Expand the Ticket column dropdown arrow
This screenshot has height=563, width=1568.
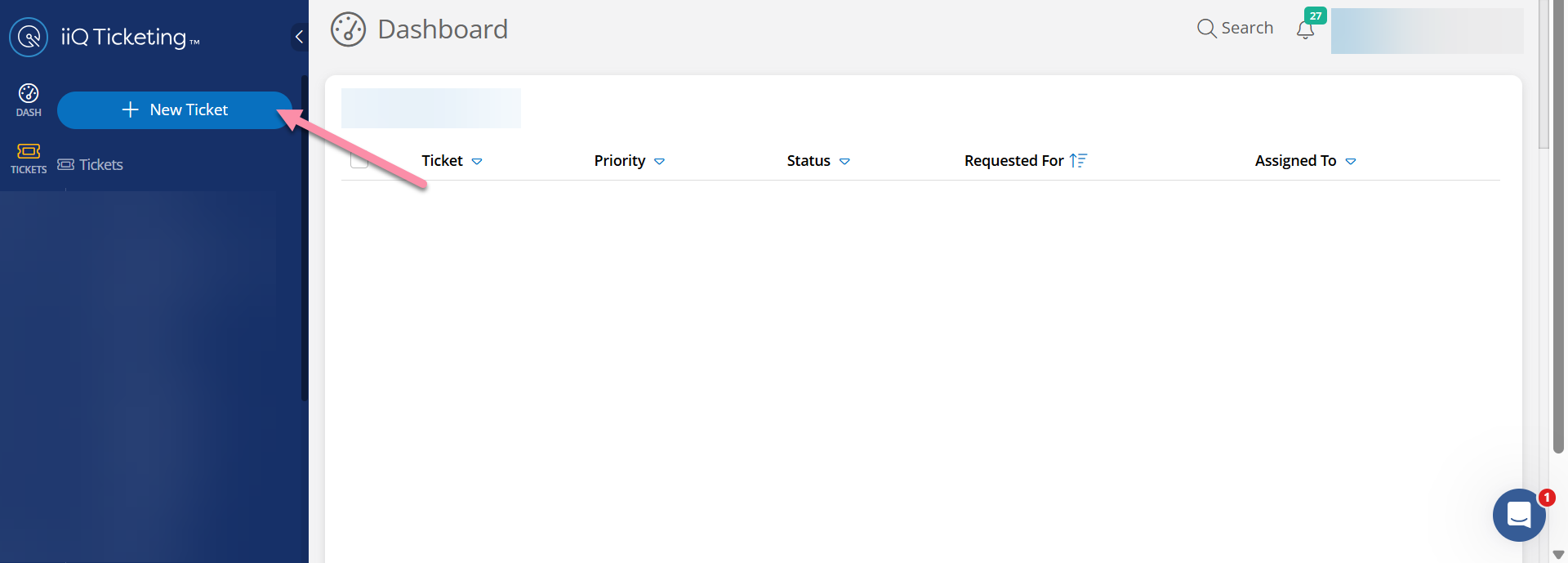click(477, 162)
